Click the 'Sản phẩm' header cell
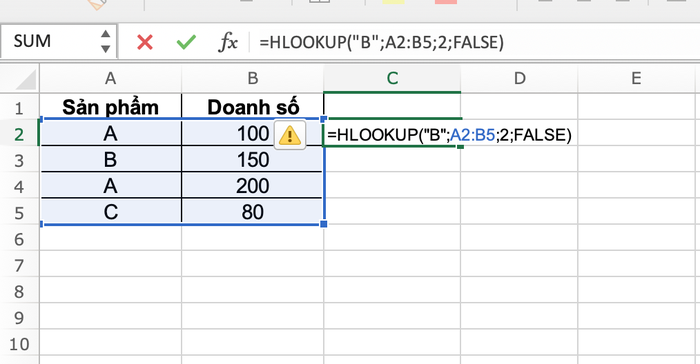This screenshot has width=700, height=364. tap(110, 107)
